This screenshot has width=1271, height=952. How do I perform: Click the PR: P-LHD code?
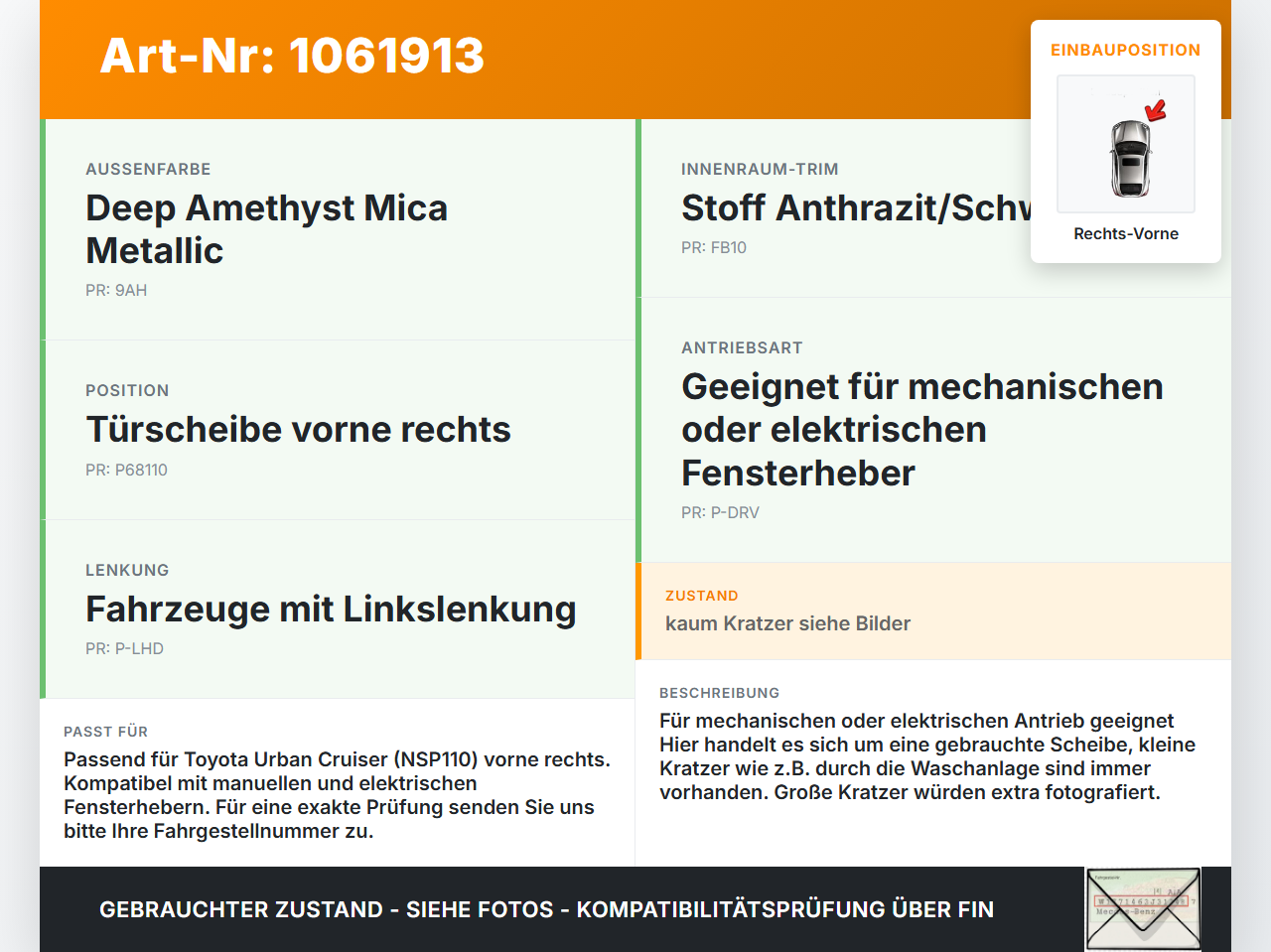pyautogui.click(x=124, y=648)
